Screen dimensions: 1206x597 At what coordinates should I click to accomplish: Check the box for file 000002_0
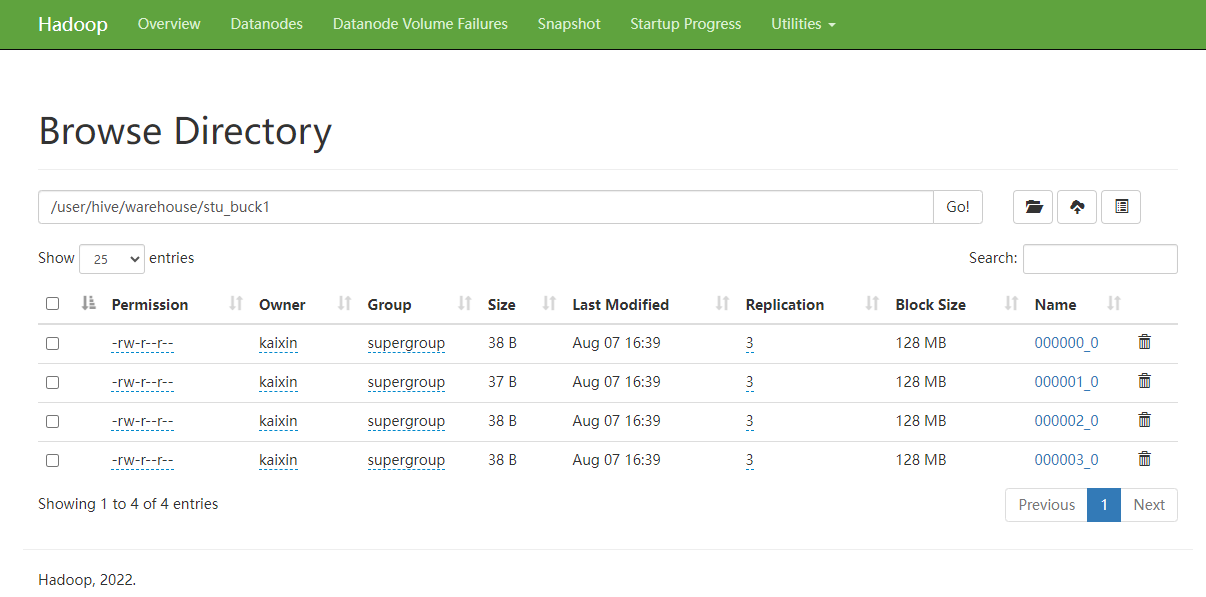[x=53, y=421]
